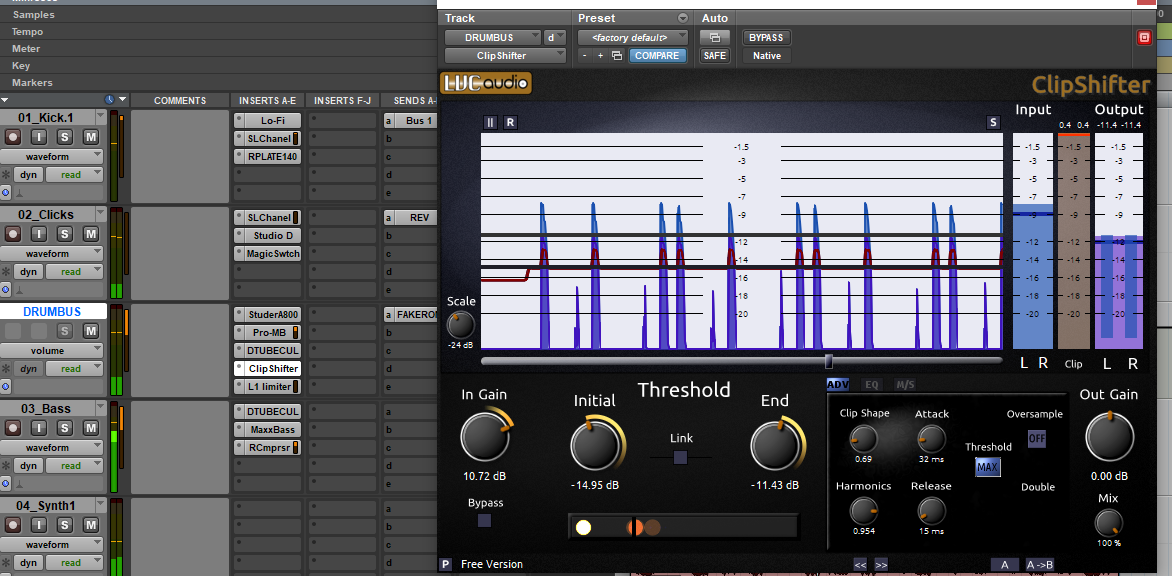
Task: Click the freeze snowflake icon on 03_Bass
Action: pyautogui.click(x=6, y=466)
